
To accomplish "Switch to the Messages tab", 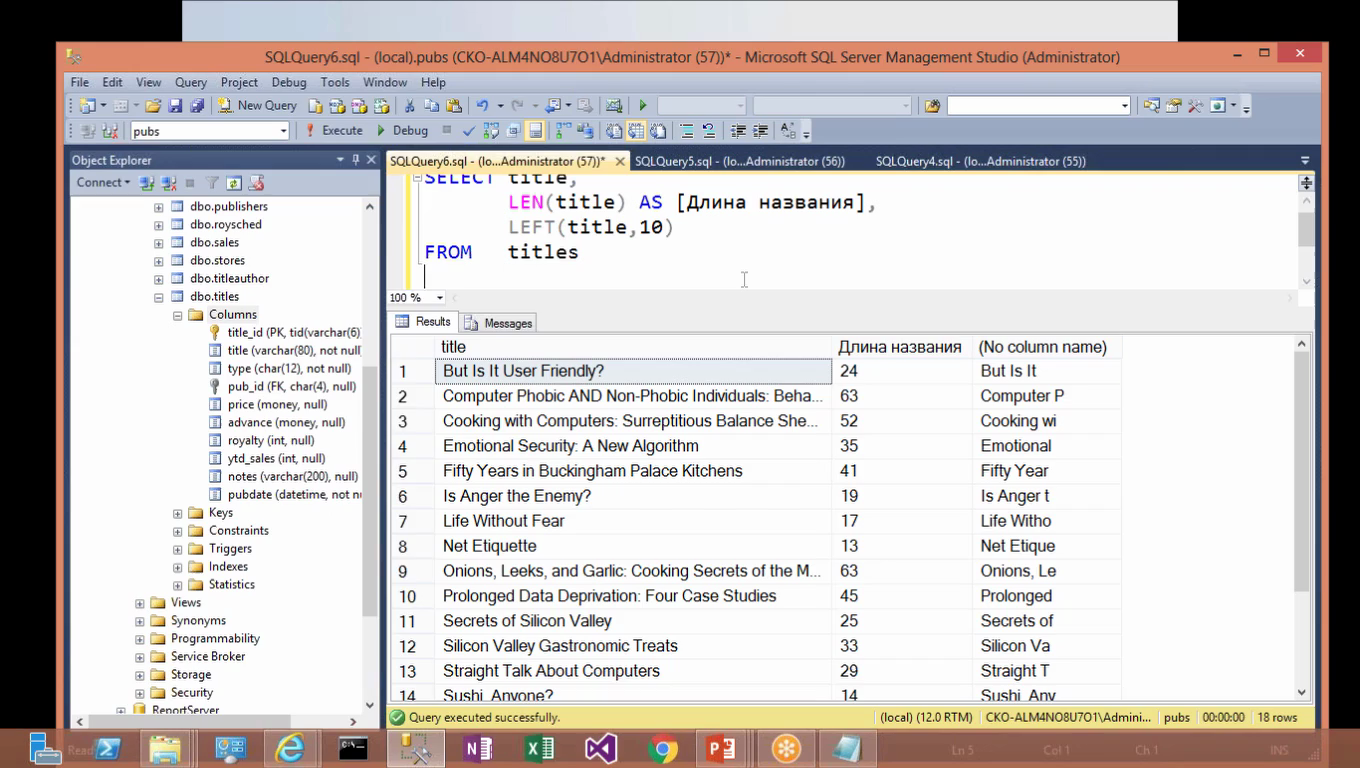I will pyautogui.click(x=499, y=323).
